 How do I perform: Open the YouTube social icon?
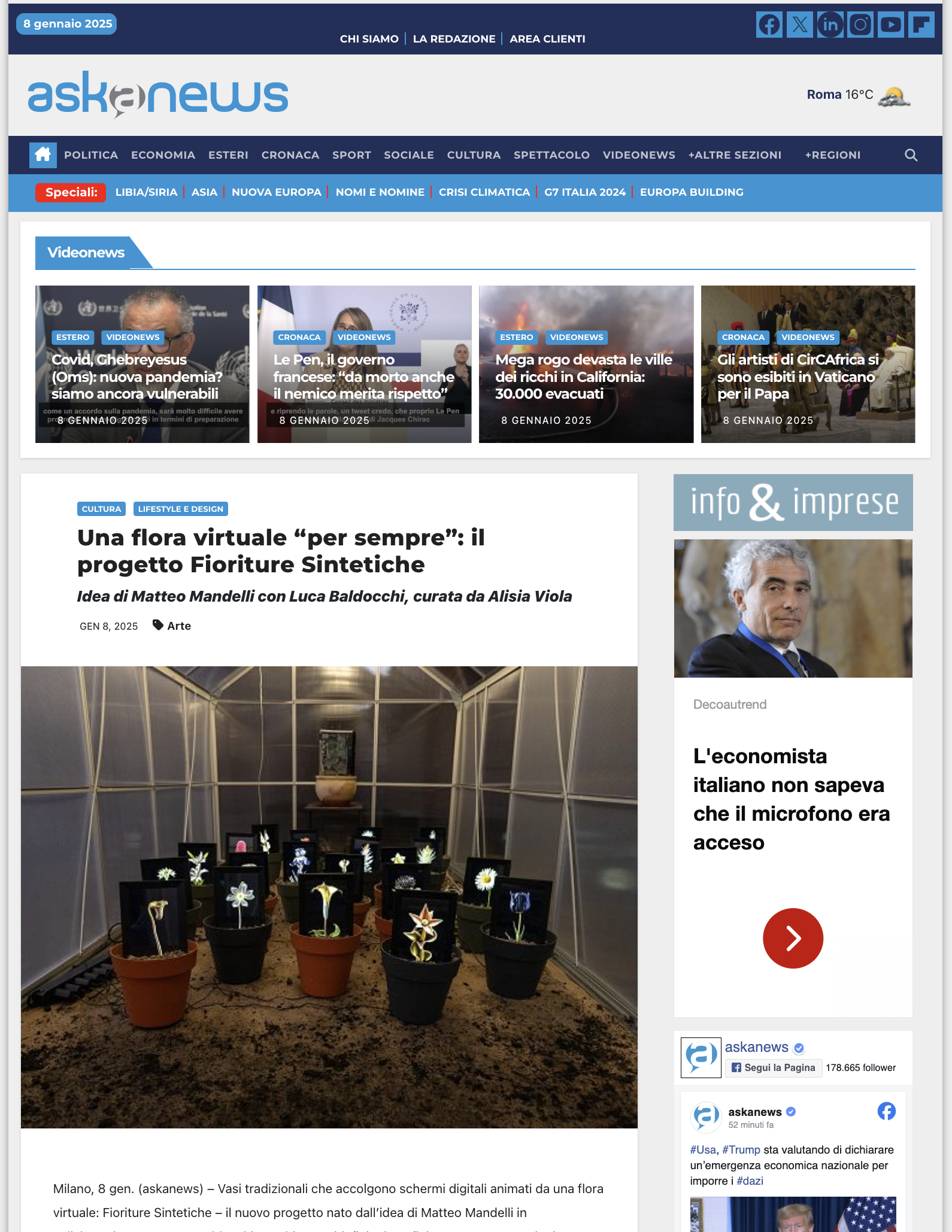coord(891,25)
